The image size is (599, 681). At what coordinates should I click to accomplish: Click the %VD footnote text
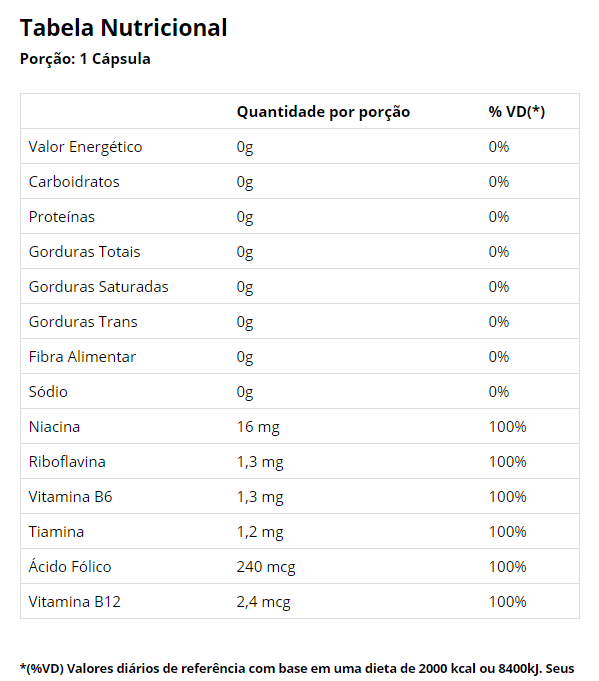coord(297,669)
